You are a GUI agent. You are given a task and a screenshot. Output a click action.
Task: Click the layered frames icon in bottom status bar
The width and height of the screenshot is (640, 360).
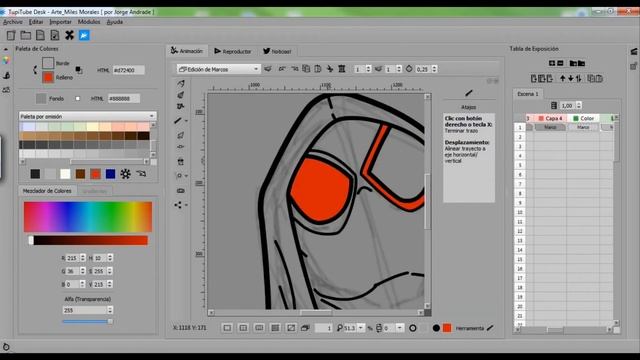[x=305, y=328]
